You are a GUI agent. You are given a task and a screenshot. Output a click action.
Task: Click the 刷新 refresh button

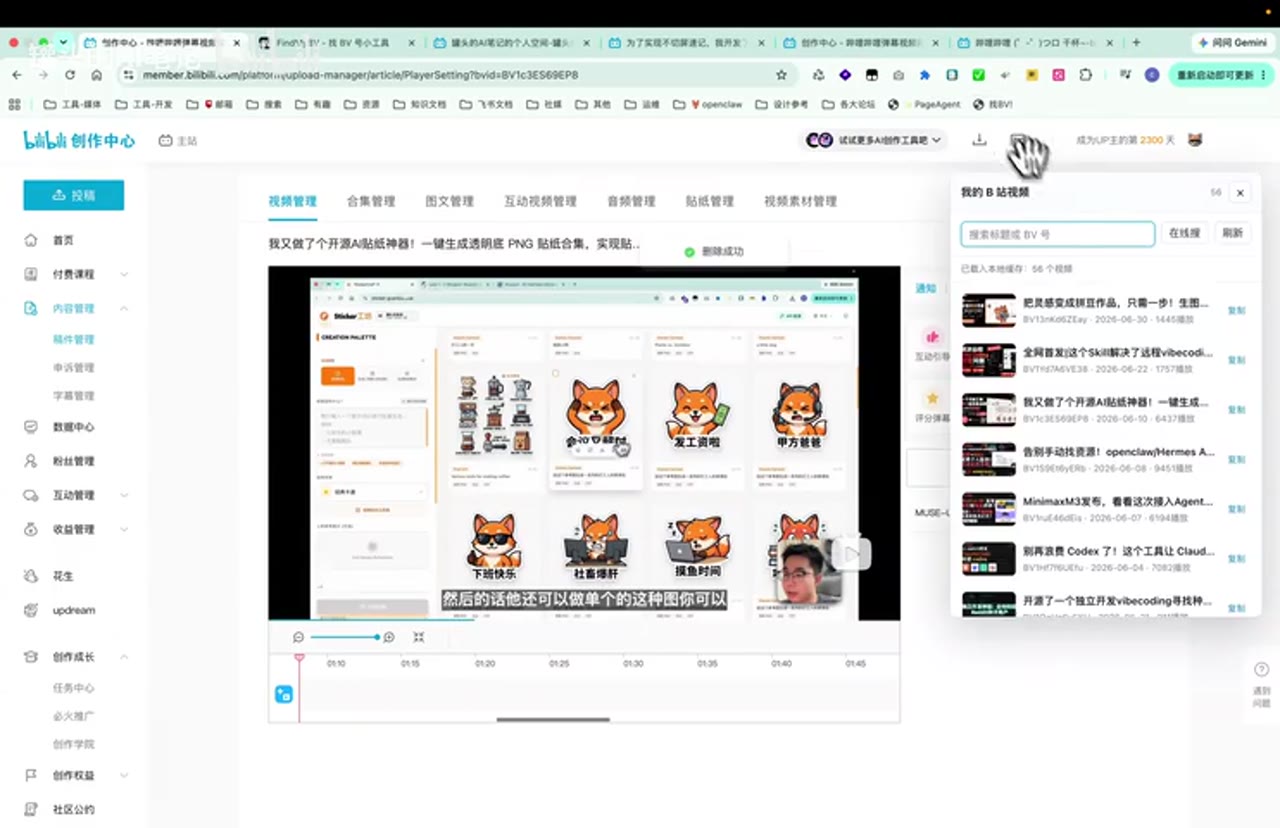(x=1233, y=233)
